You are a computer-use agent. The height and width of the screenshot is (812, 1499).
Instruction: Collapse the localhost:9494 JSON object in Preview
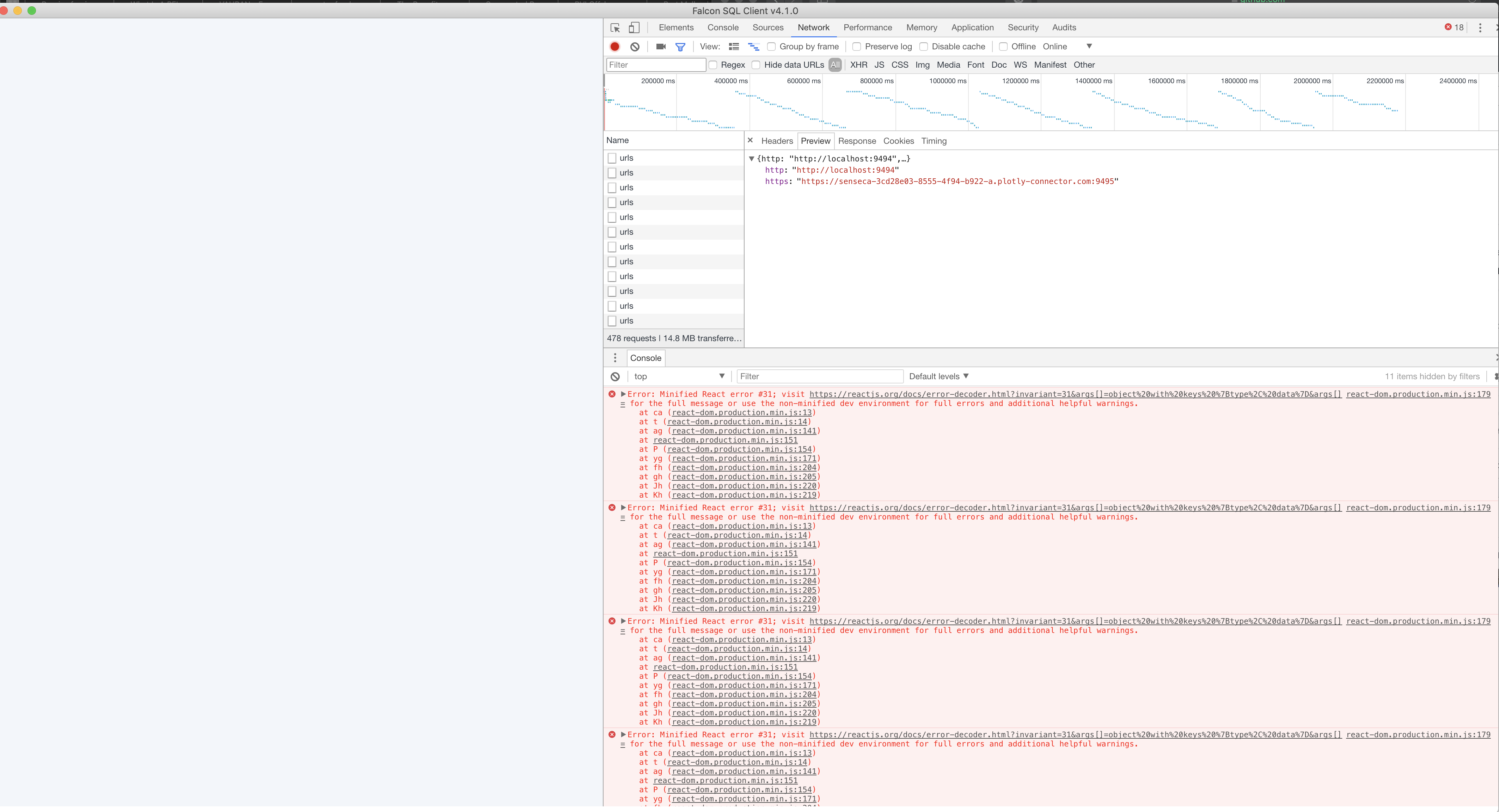point(752,159)
